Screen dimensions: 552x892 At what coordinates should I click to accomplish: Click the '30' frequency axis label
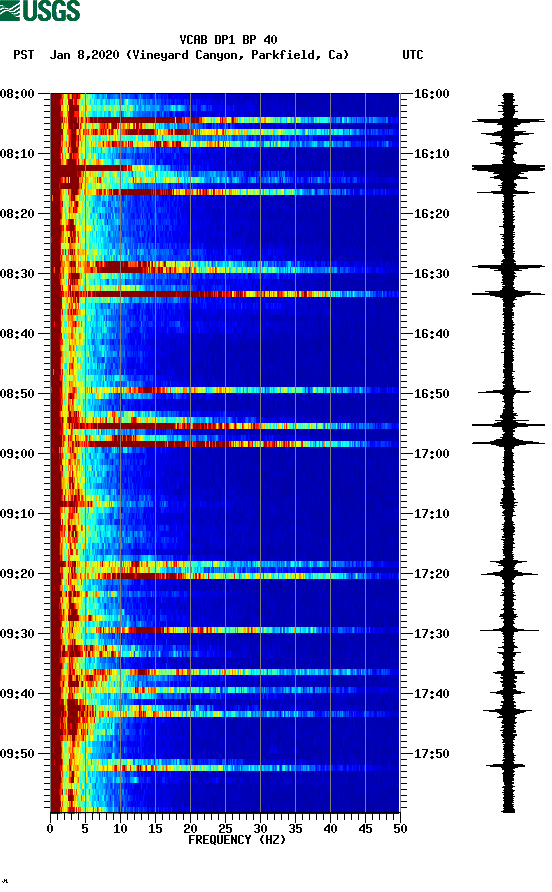pos(260,829)
